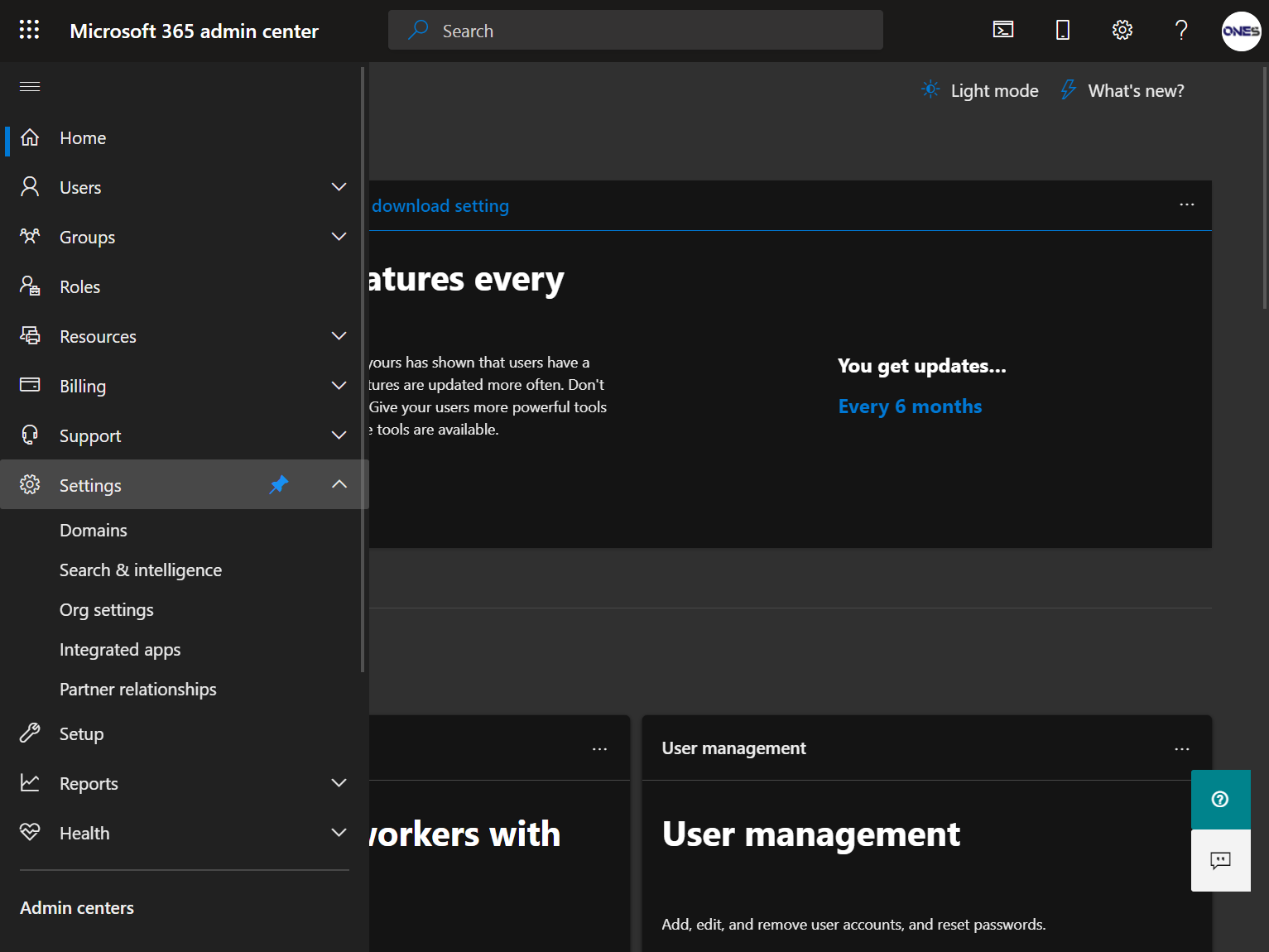
Task: Expand the Reports navigation group
Action: pyautogui.click(x=339, y=783)
